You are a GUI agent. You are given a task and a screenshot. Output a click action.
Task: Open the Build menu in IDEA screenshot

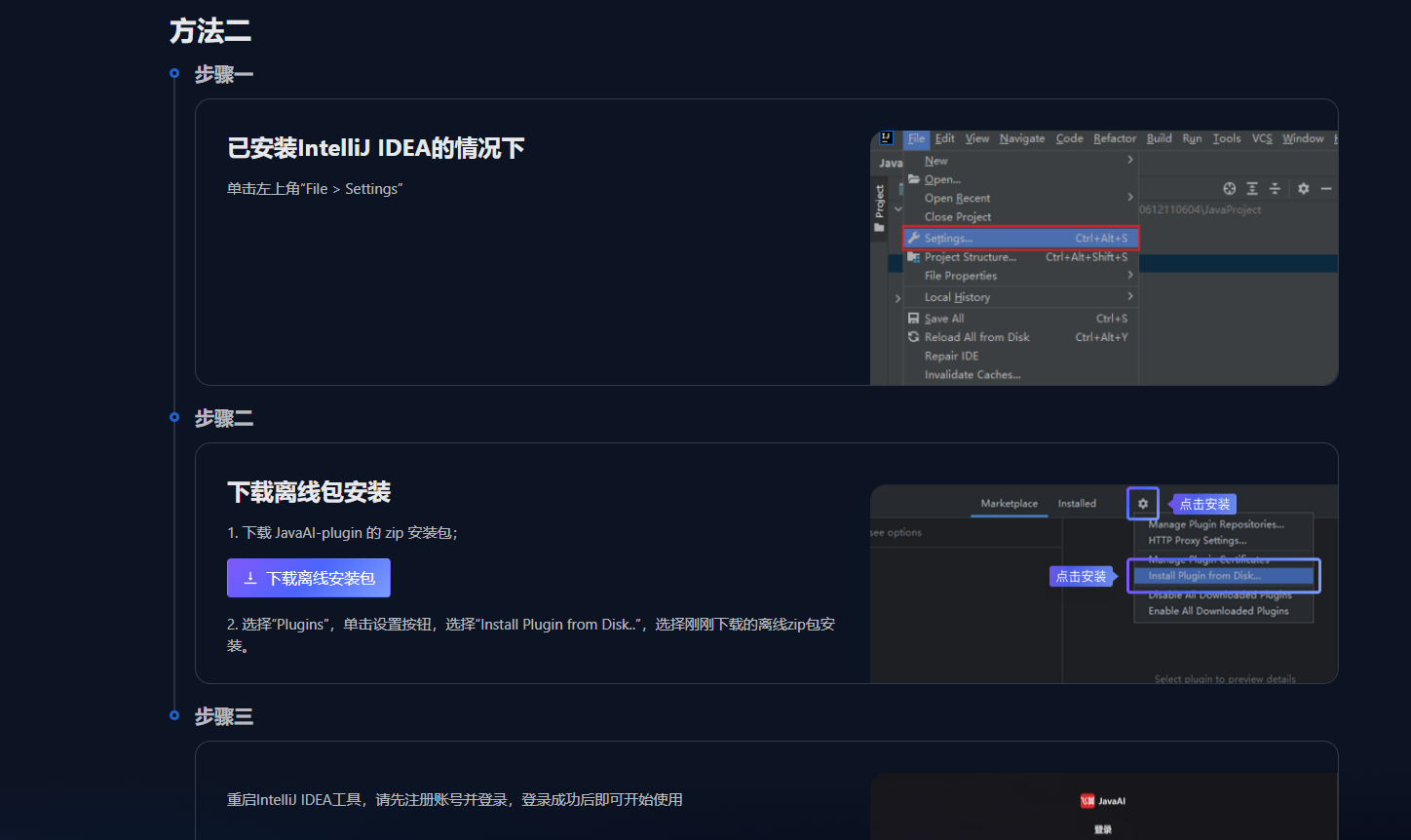click(1160, 138)
